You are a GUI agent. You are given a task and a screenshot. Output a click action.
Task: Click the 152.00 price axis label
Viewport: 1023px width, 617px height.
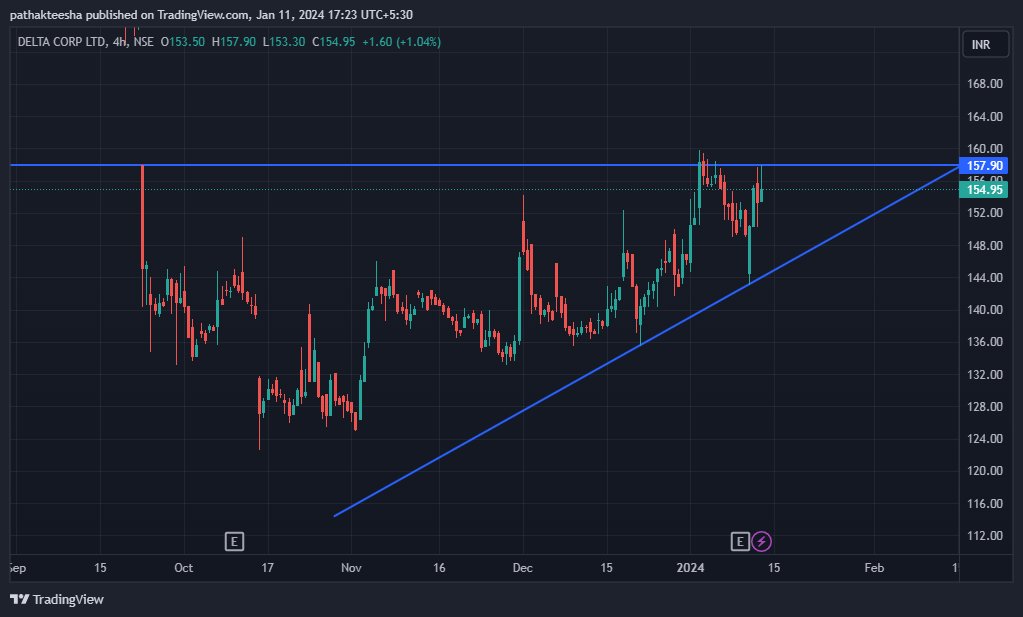tap(985, 213)
